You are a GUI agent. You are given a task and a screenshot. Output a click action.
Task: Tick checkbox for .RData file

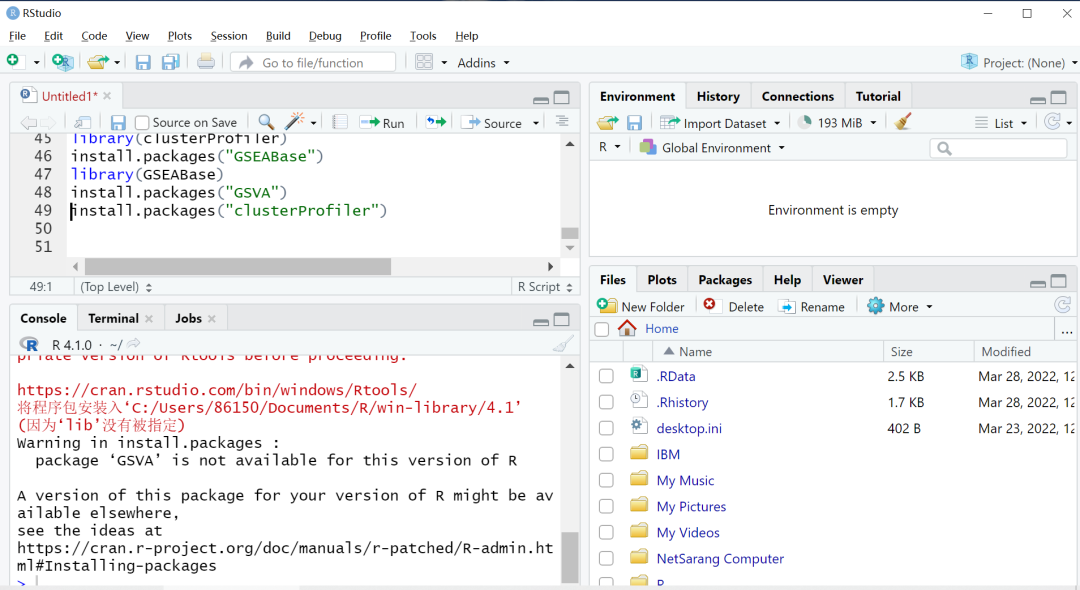pyautogui.click(x=606, y=376)
